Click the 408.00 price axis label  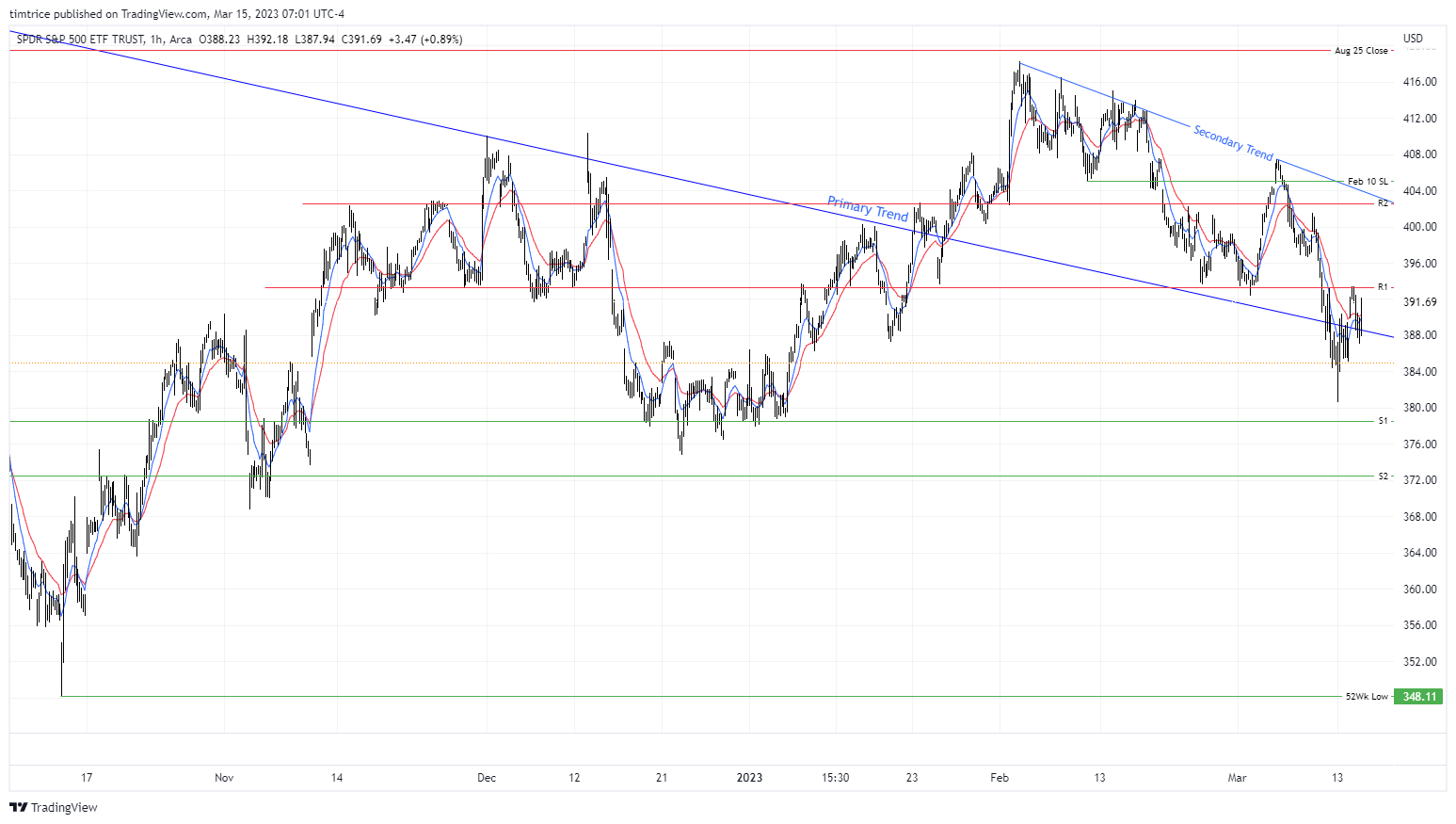(1419, 154)
